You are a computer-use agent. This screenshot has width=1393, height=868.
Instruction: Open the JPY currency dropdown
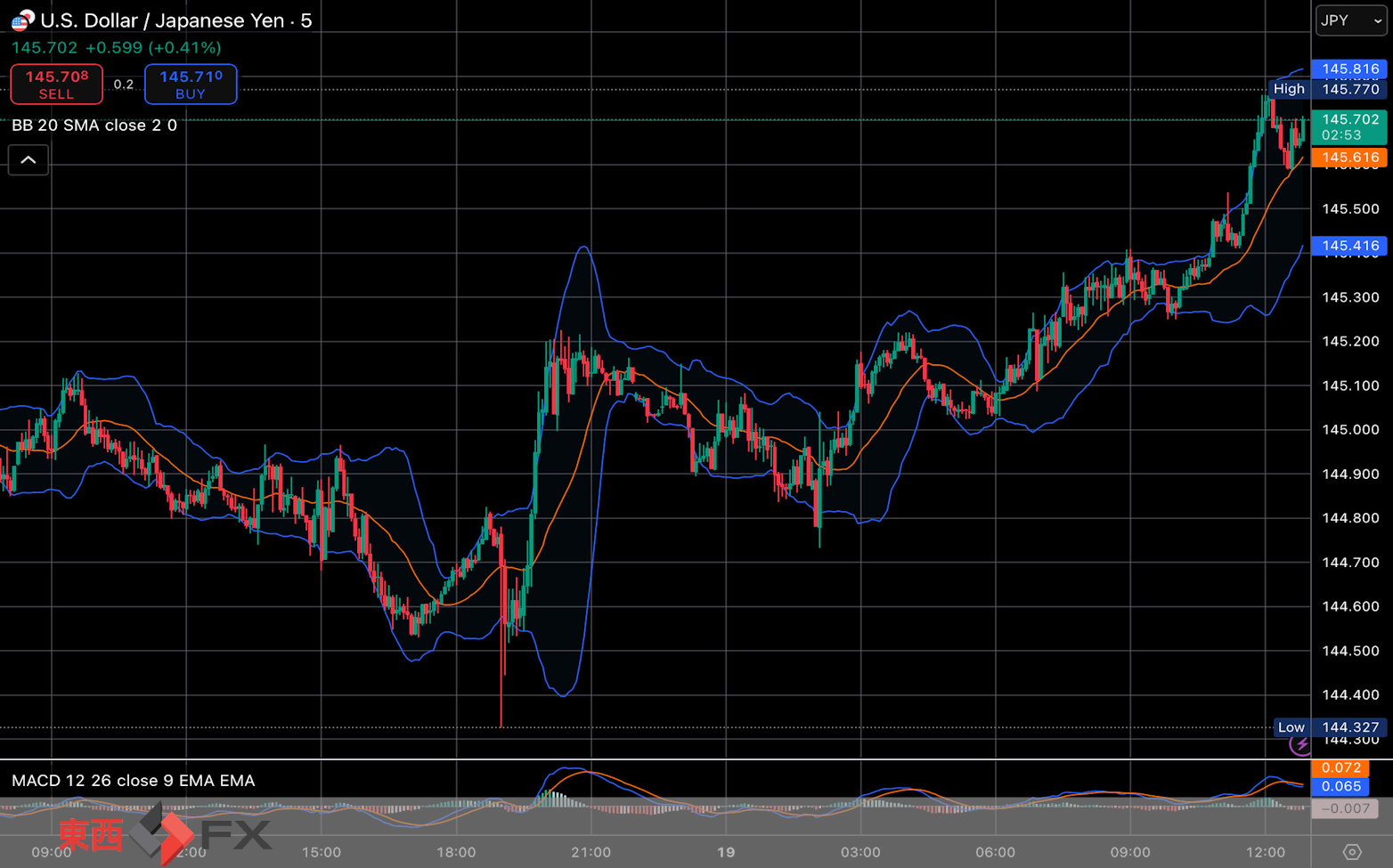(1351, 20)
